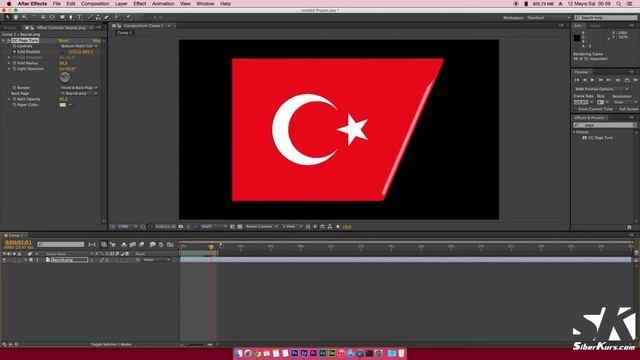Click the Paper Color swatch
Screen dimensions: 640x360
pyautogui.click(x=62, y=105)
